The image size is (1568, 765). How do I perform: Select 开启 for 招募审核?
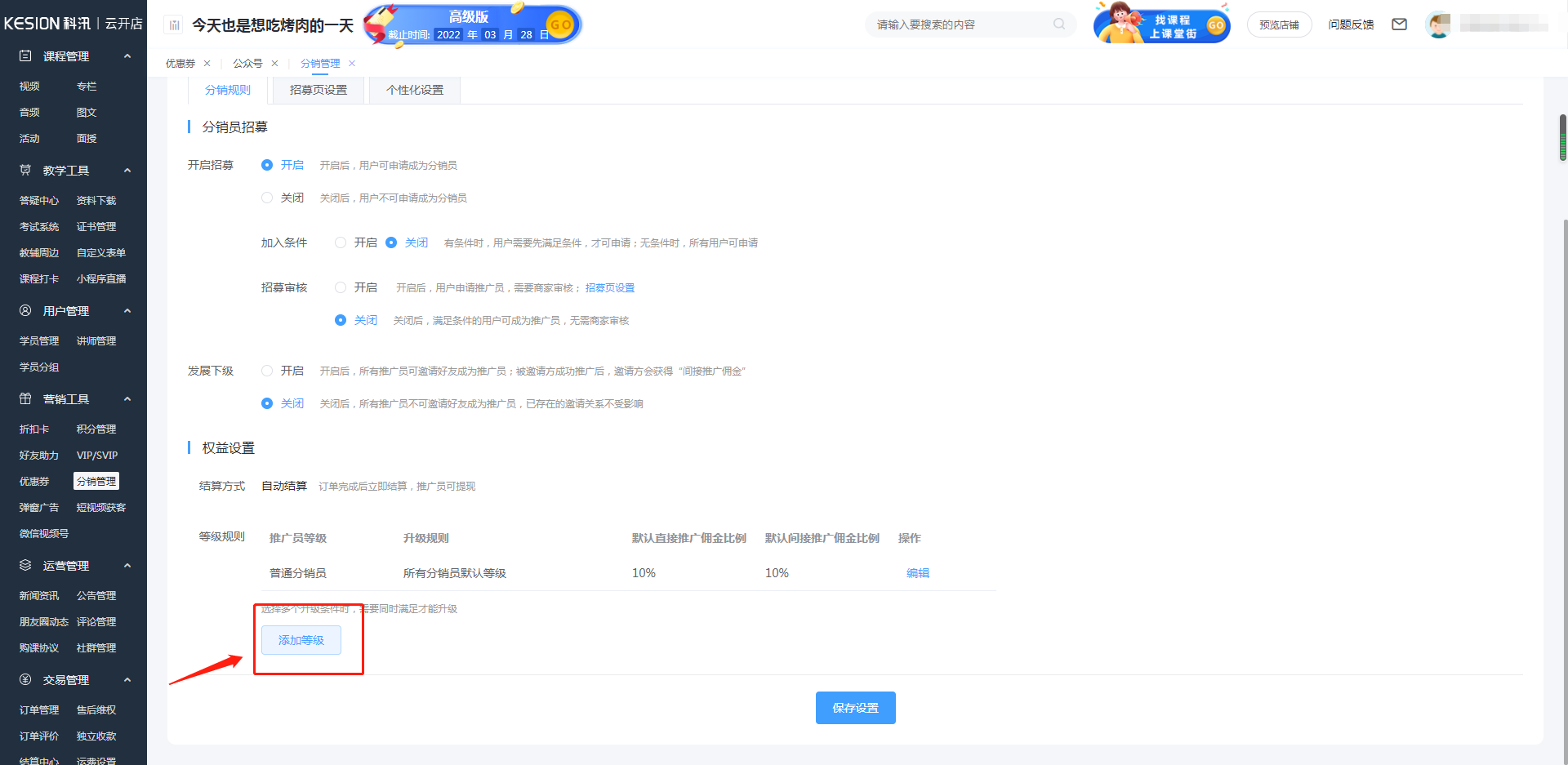(341, 287)
